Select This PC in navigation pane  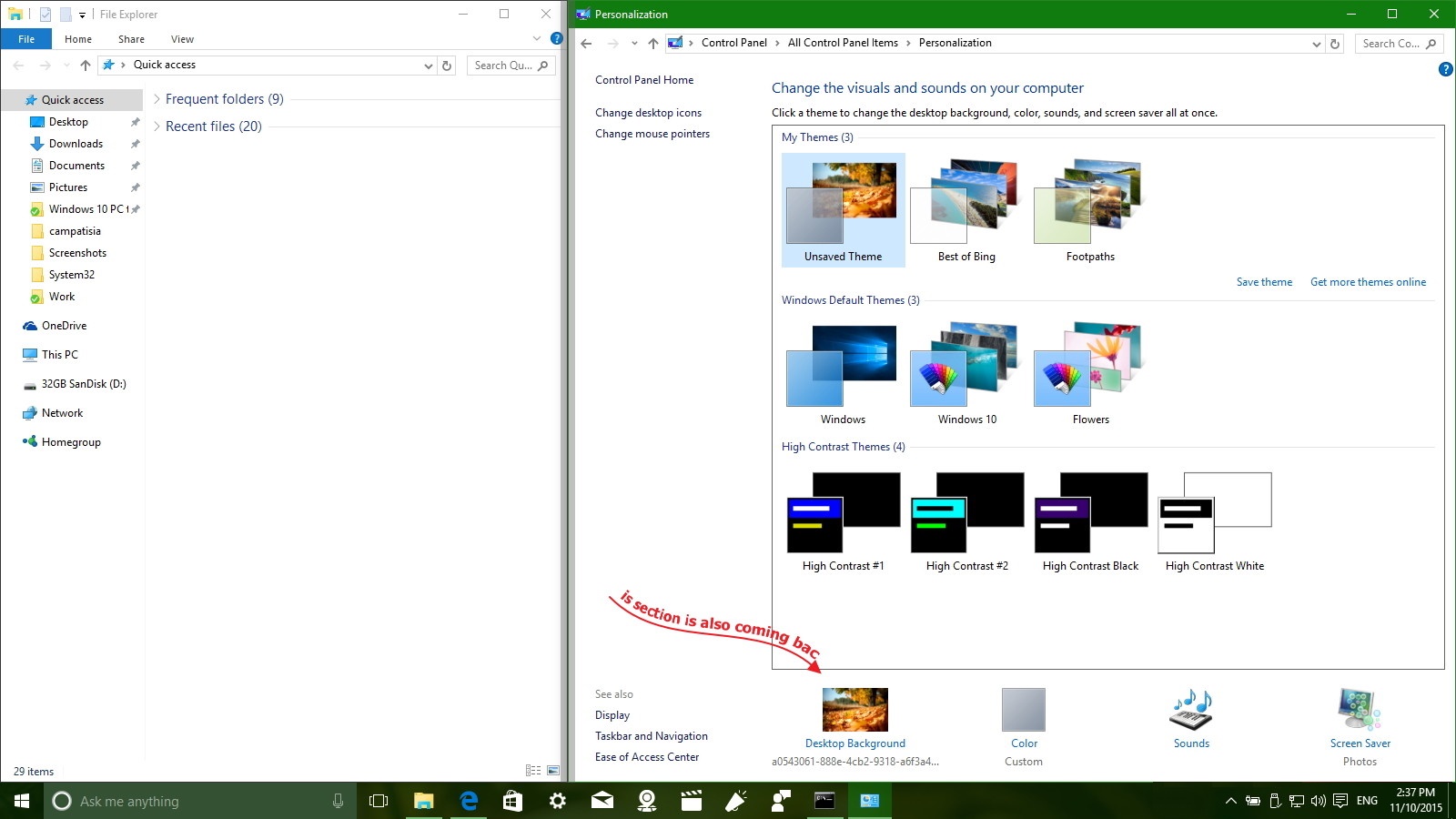click(59, 355)
